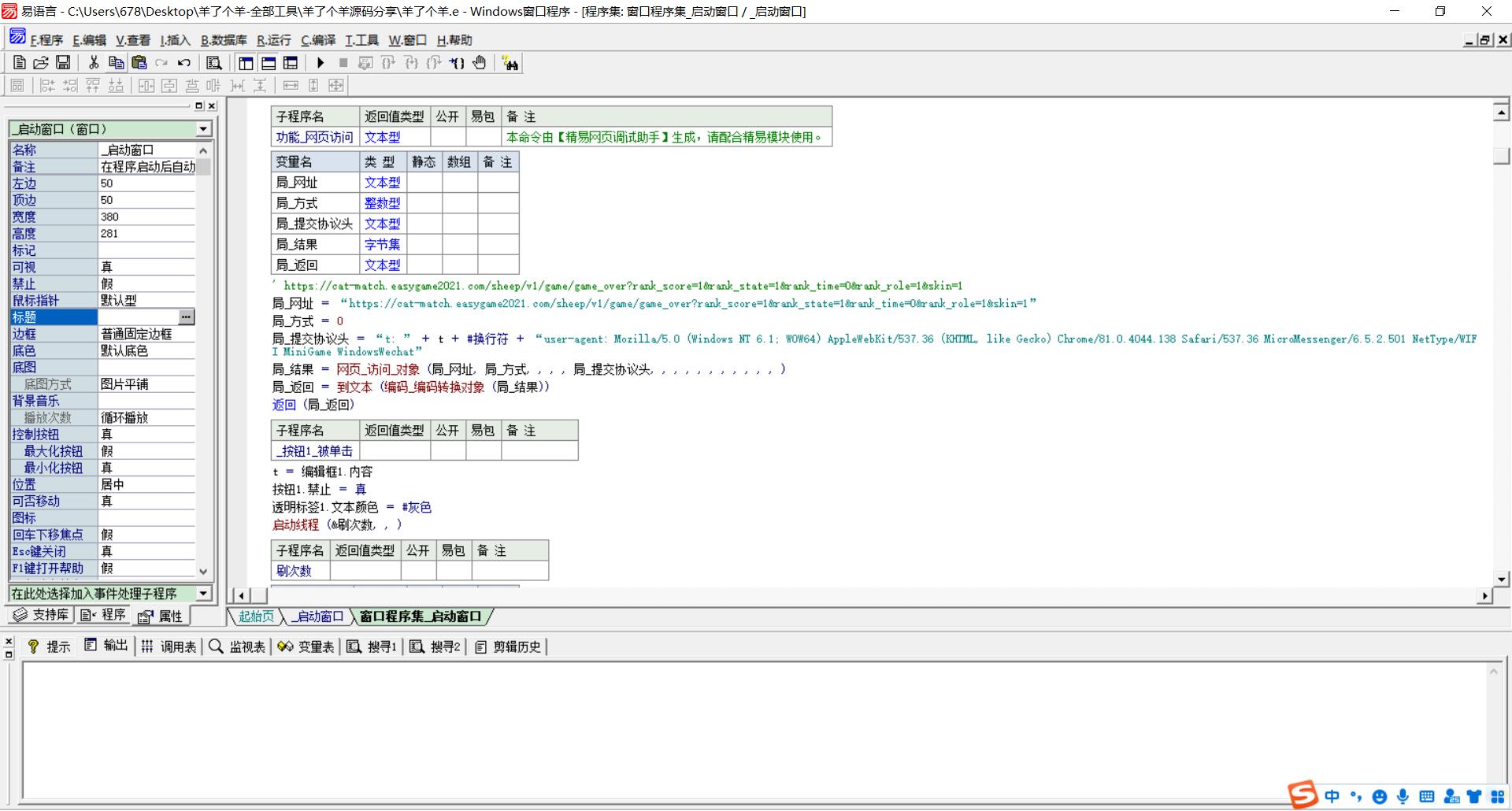Click the 宽度 value field showing 380

tap(146, 217)
